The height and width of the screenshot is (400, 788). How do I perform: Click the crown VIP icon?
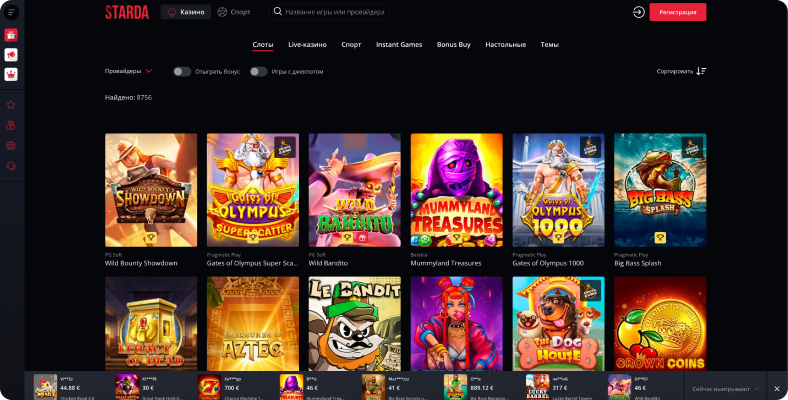[x=11, y=74]
